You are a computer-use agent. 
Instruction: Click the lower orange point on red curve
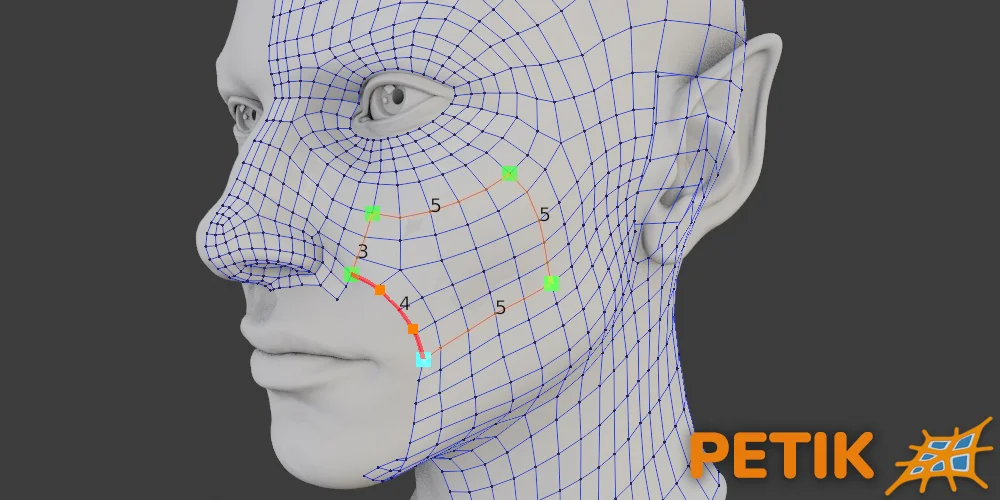point(412,328)
